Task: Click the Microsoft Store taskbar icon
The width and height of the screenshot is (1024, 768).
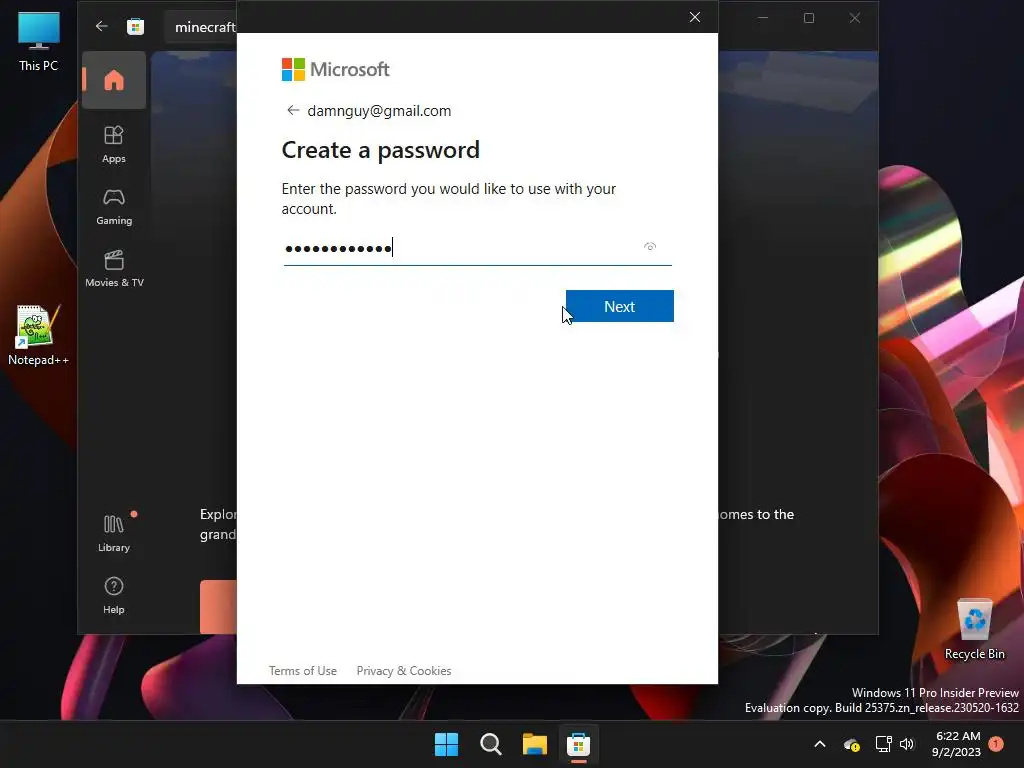Action: pyautogui.click(x=579, y=744)
